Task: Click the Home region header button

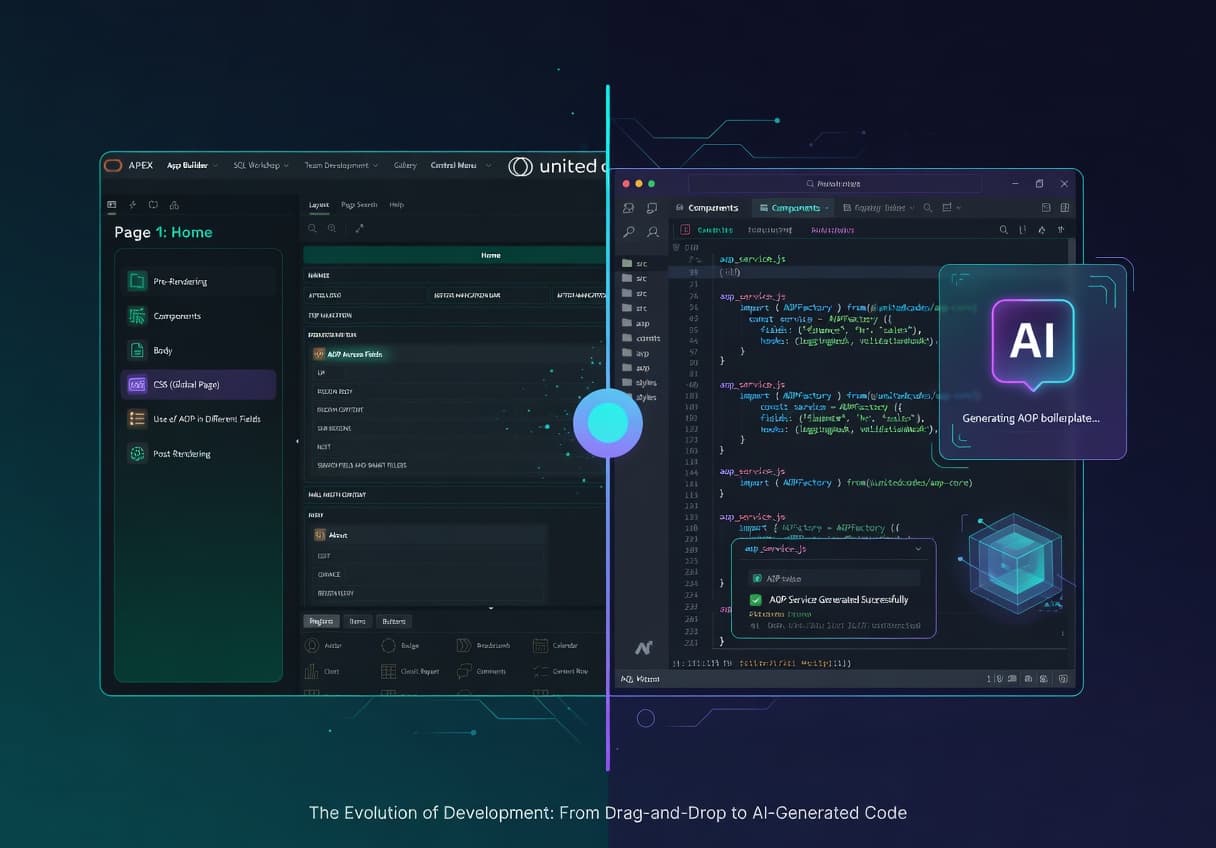Action: pos(490,255)
